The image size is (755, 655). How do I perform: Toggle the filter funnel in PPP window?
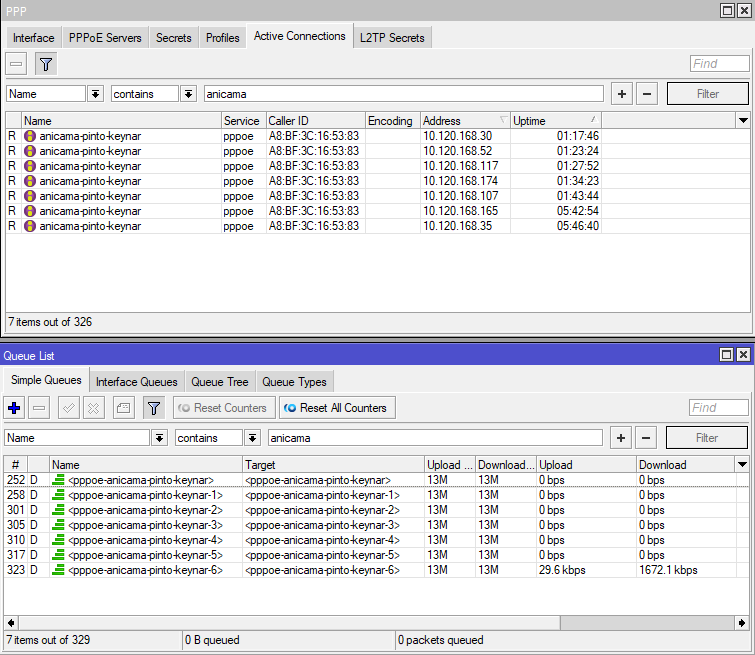point(46,64)
